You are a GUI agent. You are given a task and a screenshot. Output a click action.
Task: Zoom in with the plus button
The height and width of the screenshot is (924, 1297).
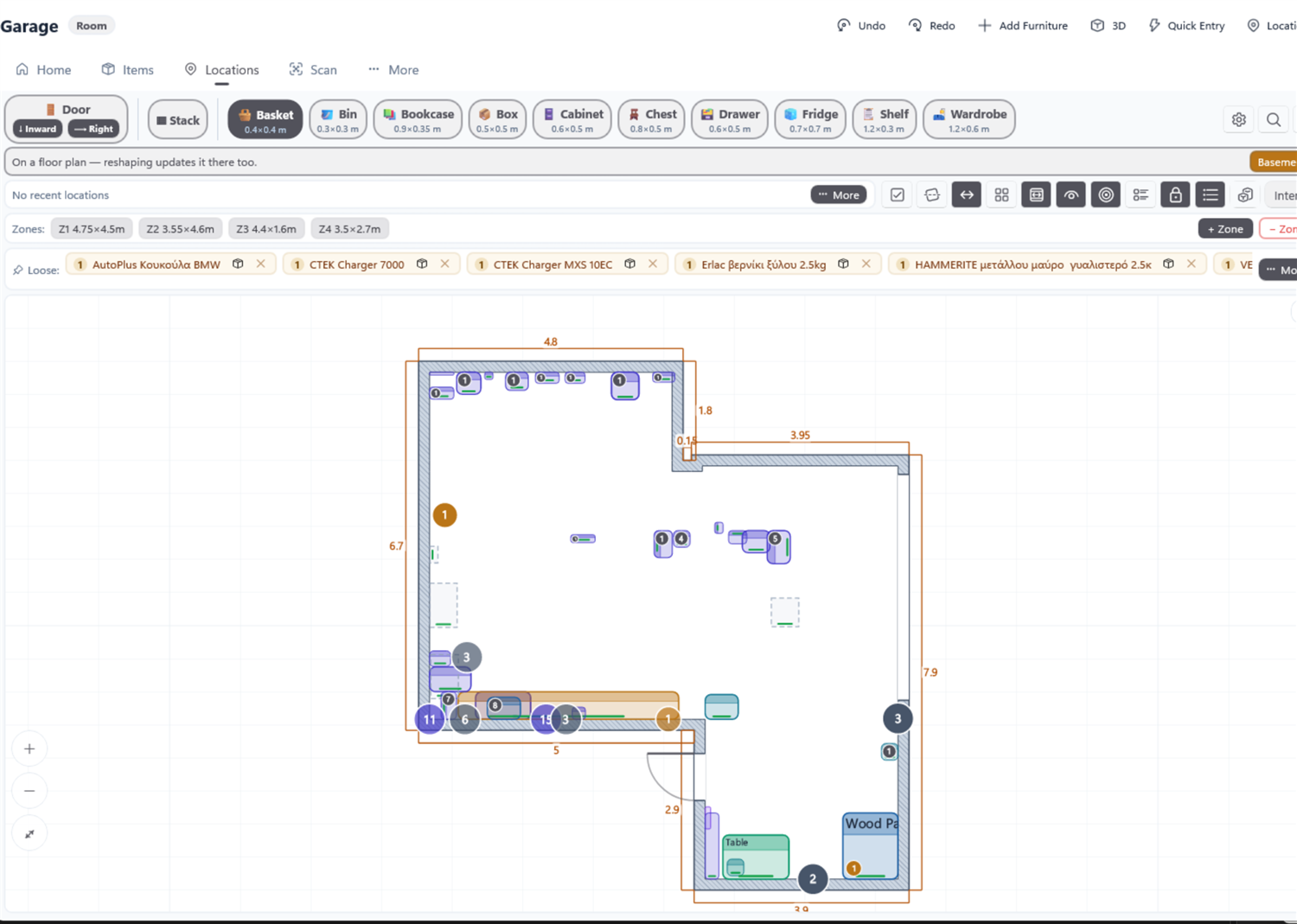29,749
